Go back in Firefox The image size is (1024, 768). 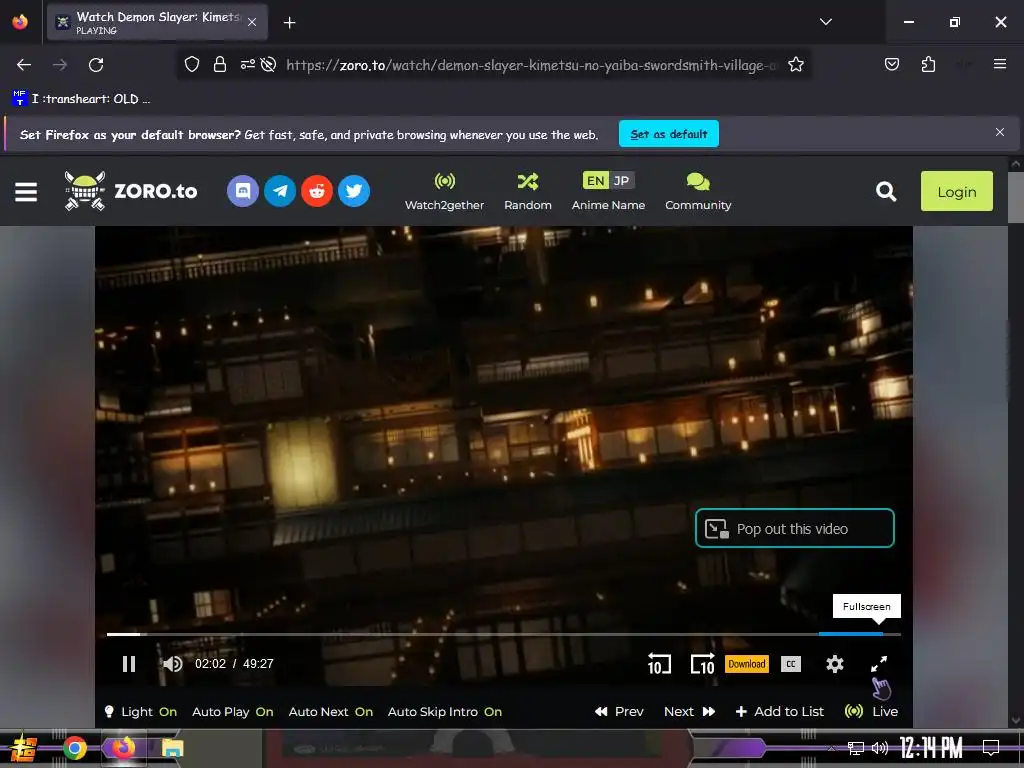point(24,65)
